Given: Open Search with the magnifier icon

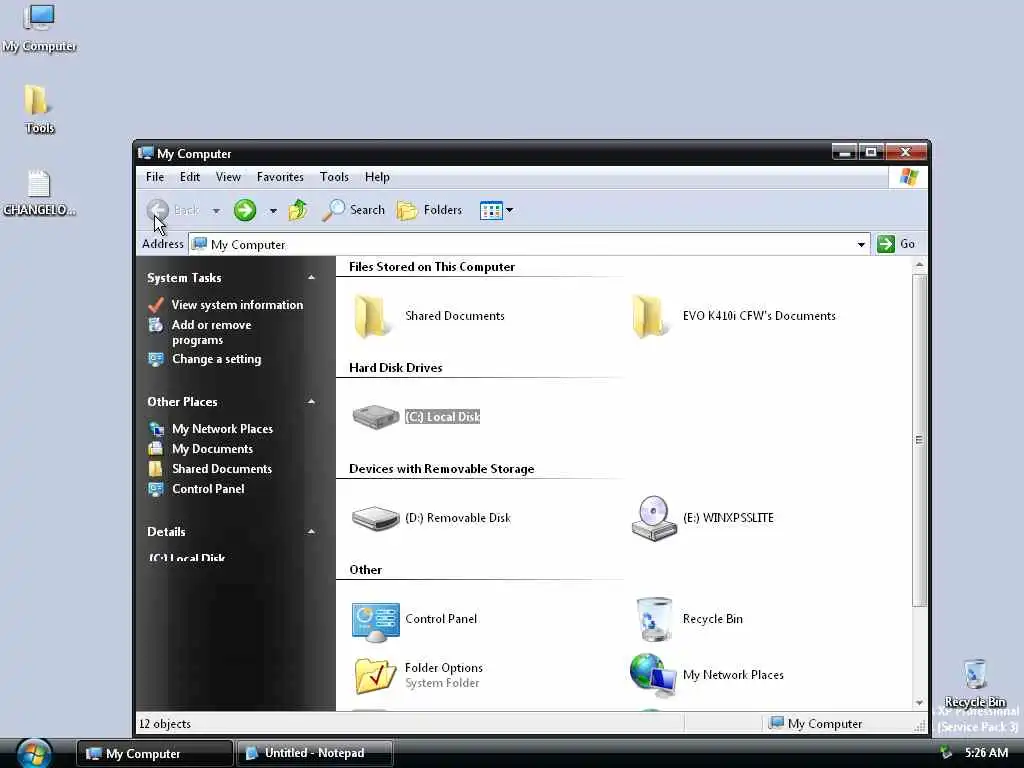Looking at the screenshot, I should (353, 210).
